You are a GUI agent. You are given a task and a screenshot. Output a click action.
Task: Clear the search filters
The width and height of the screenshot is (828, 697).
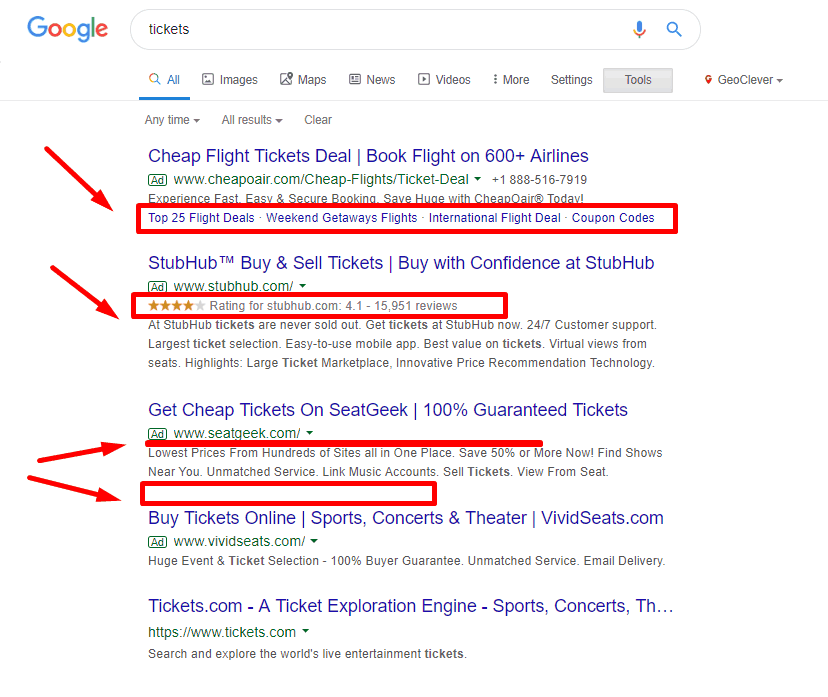[318, 120]
